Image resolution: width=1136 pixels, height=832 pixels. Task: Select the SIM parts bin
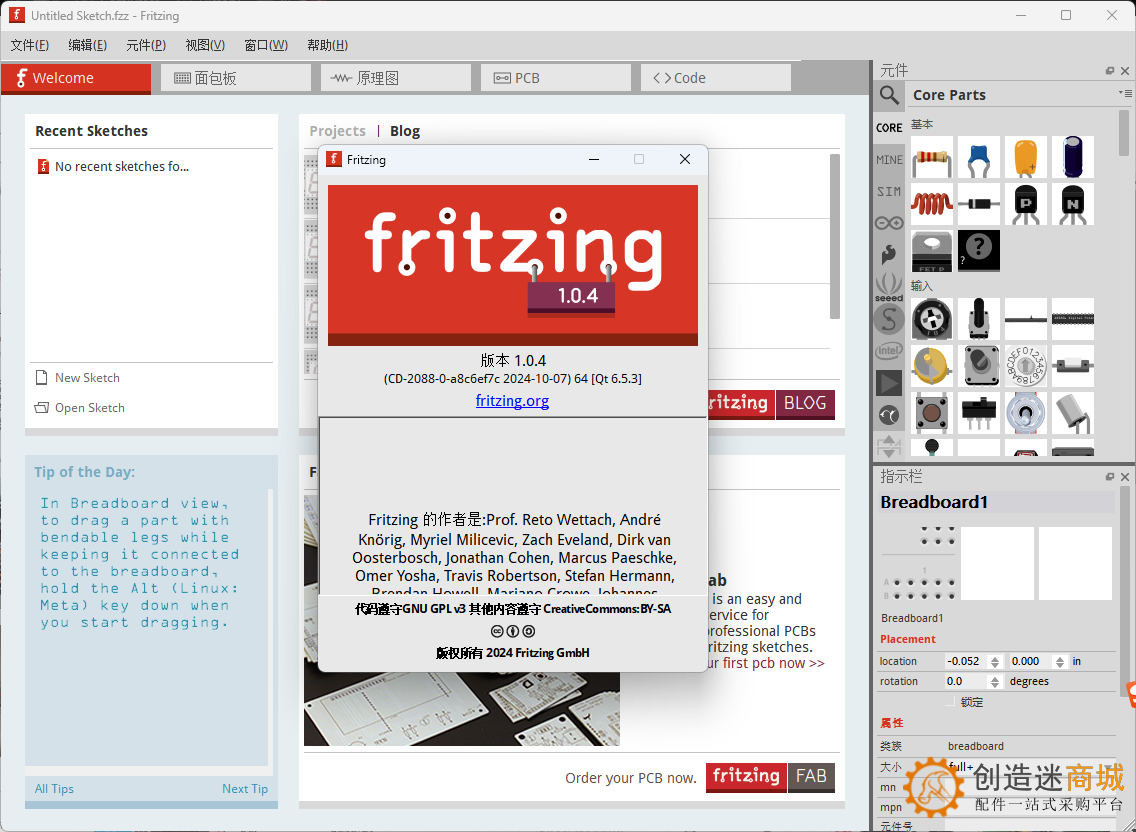pyautogui.click(x=889, y=191)
